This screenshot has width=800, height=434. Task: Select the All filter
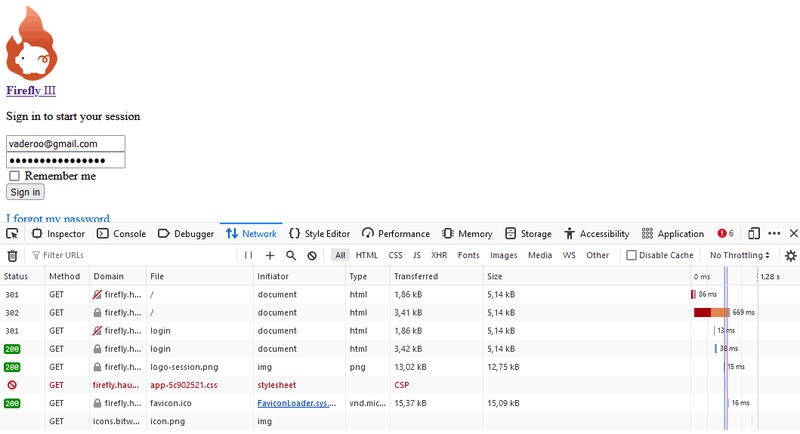[x=340, y=255]
